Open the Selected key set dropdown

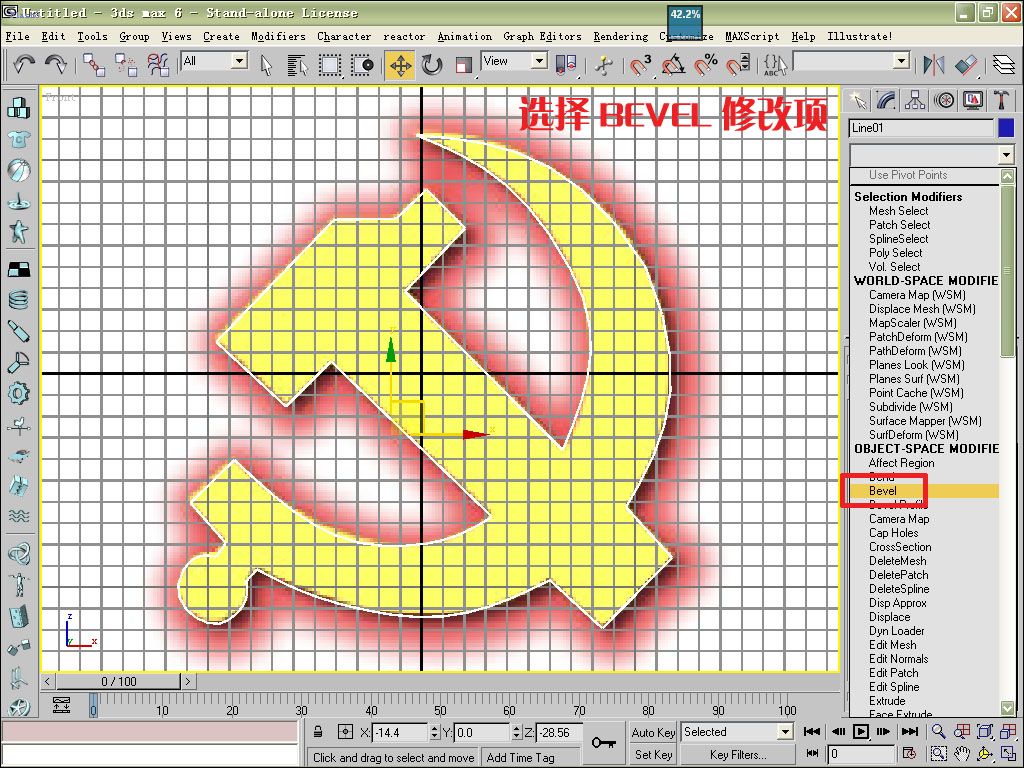737,732
